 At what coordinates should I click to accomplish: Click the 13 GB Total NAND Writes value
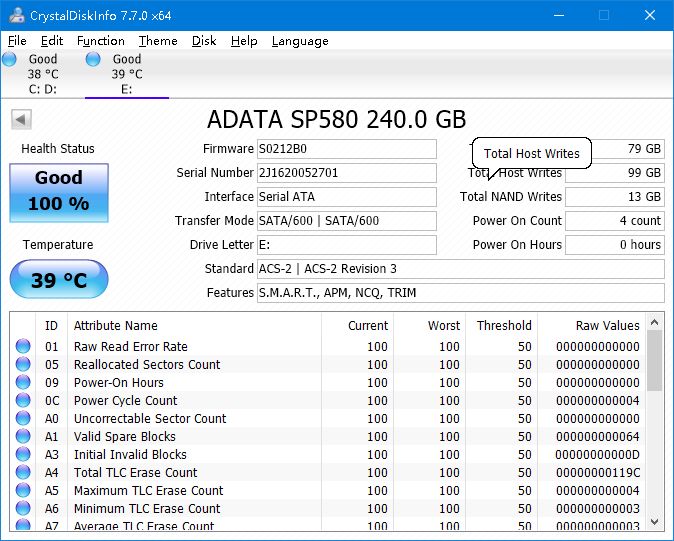point(615,197)
